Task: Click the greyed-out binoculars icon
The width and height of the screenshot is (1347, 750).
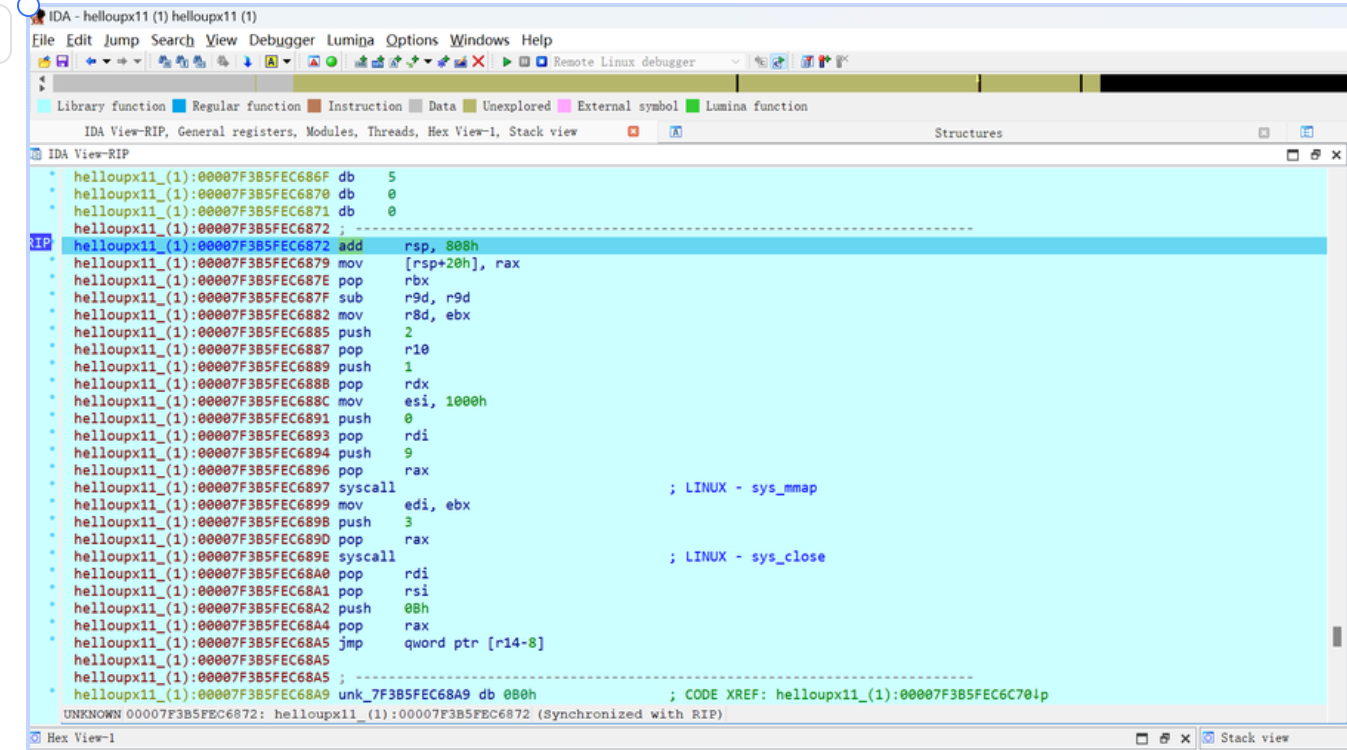Action: (x=222, y=62)
